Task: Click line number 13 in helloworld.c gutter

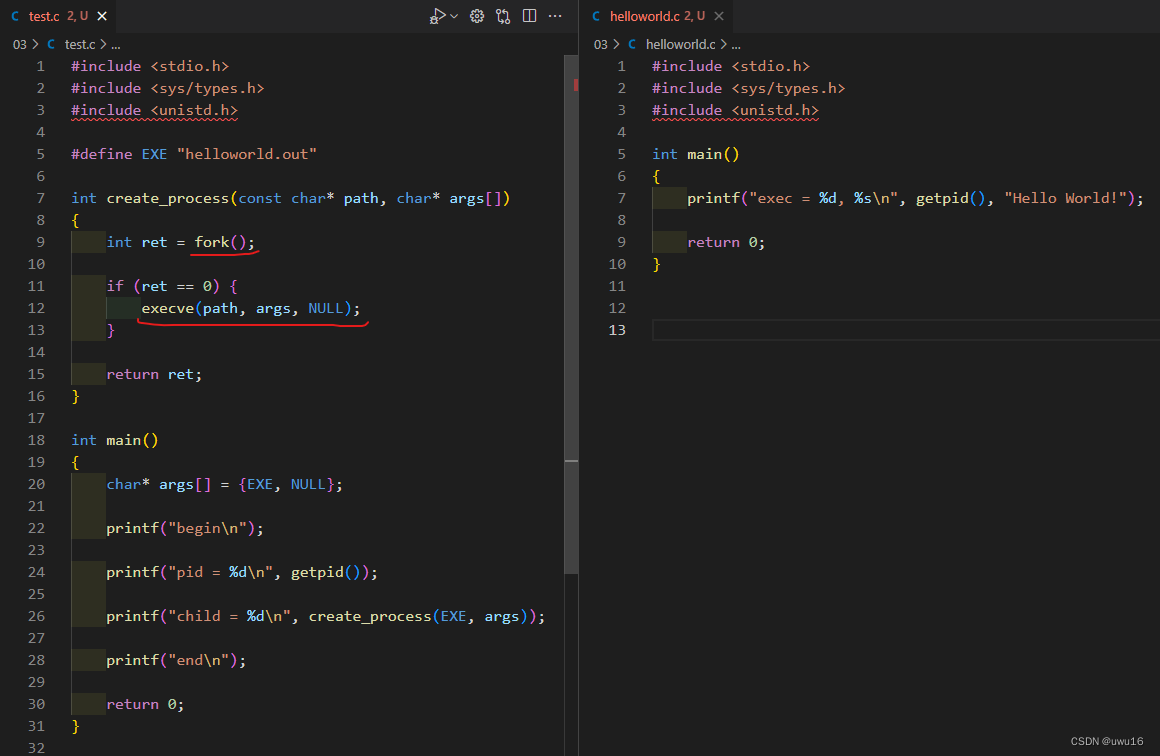Action: click(x=617, y=330)
